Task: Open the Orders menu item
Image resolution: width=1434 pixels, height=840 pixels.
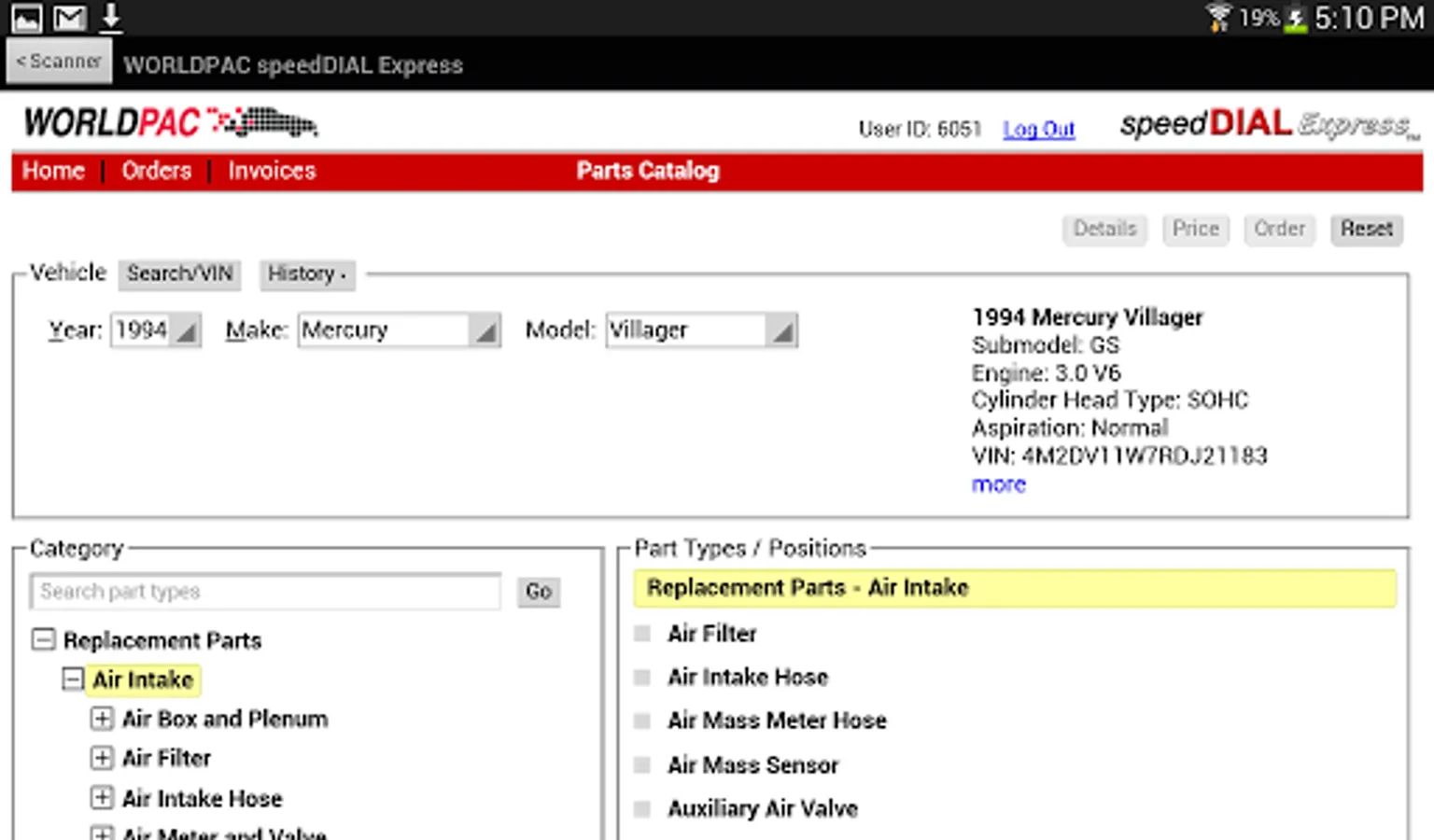Action: [156, 171]
